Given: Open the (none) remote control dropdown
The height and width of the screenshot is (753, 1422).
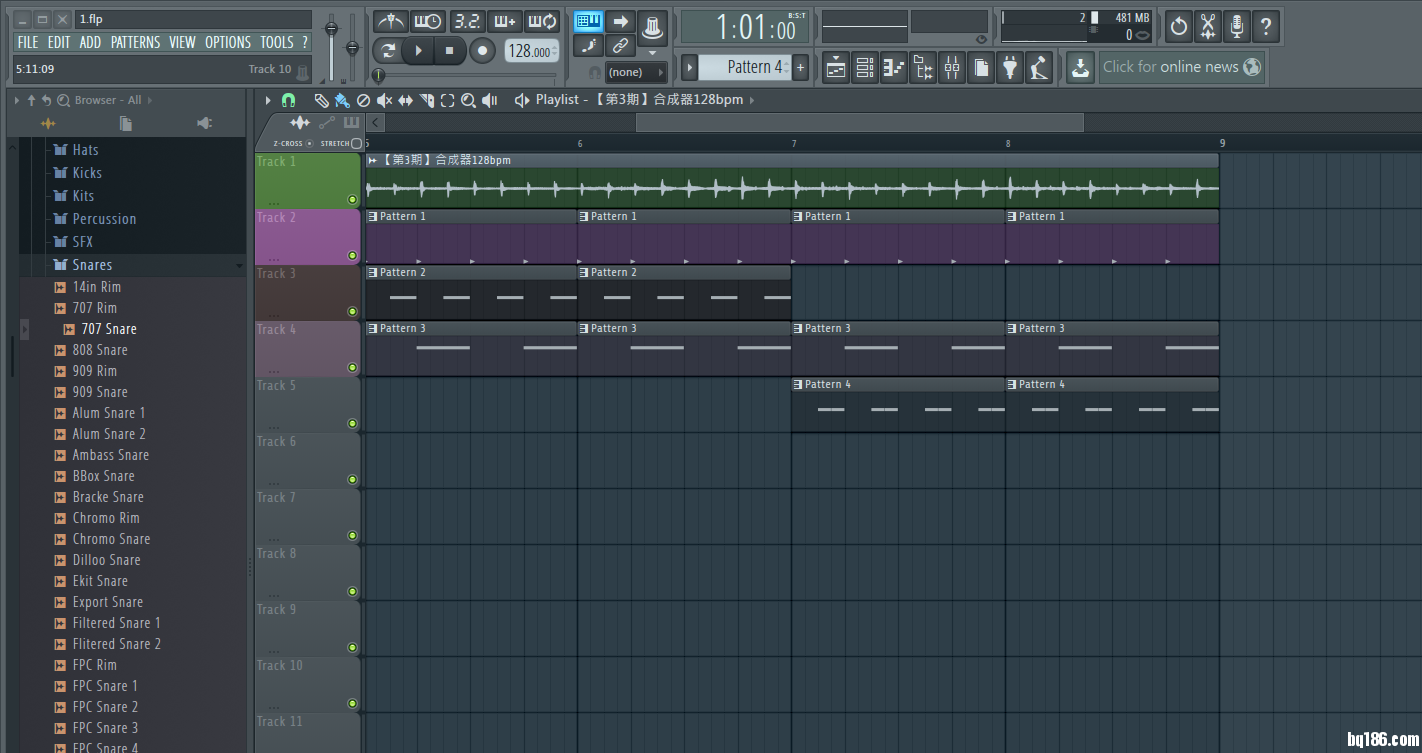Looking at the screenshot, I should [x=636, y=72].
